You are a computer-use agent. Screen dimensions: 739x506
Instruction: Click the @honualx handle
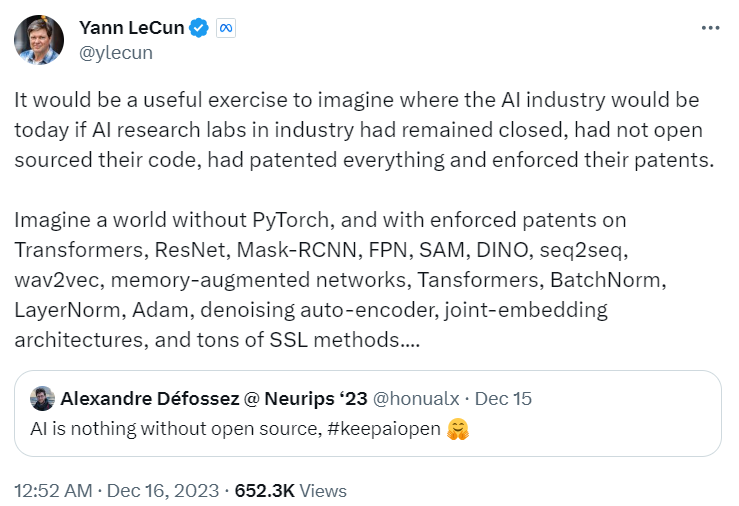[x=416, y=399]
